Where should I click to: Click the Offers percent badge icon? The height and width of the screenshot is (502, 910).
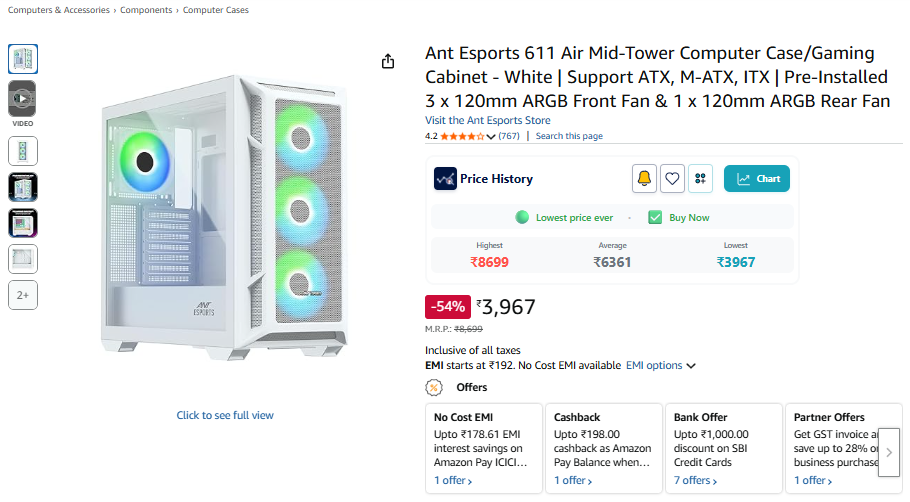(435, 387)
